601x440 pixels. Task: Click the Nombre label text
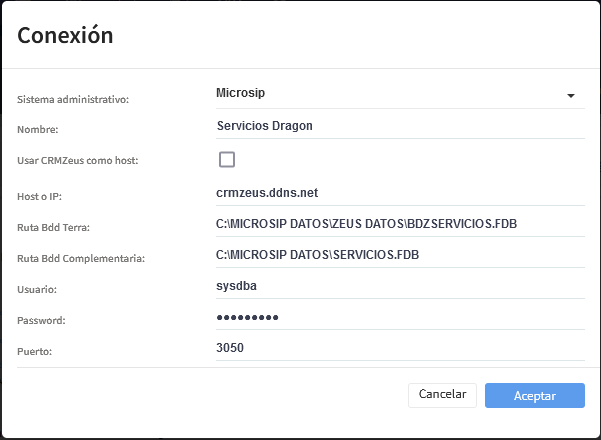click(x=38, y=130)
